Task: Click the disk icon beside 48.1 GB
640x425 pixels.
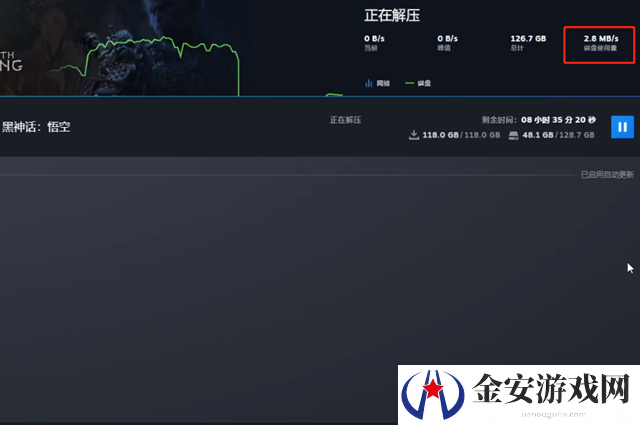Action: [513, 136]
